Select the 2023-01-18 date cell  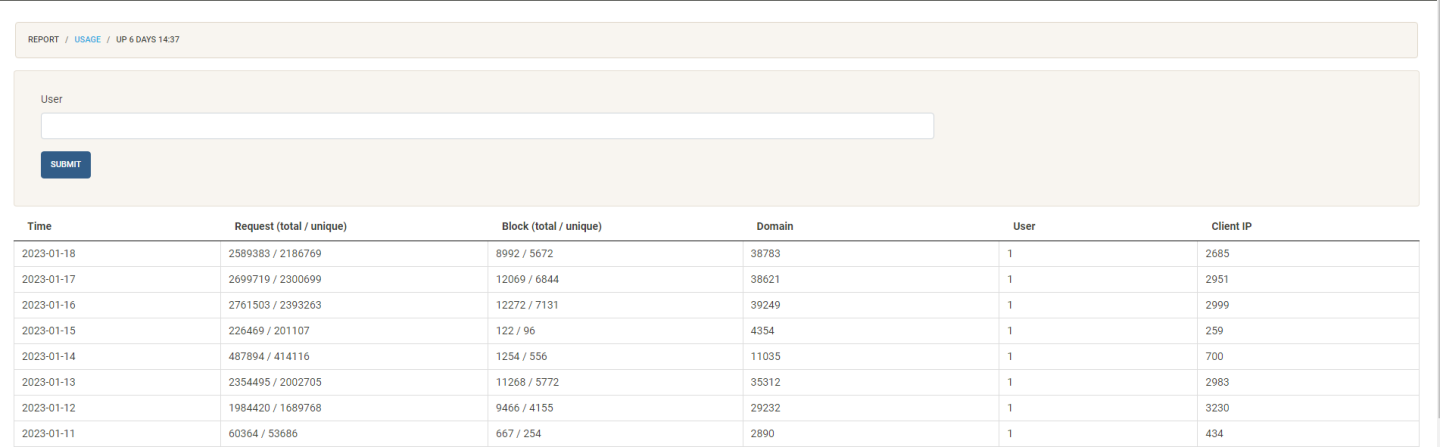click(x=49, y=254)
